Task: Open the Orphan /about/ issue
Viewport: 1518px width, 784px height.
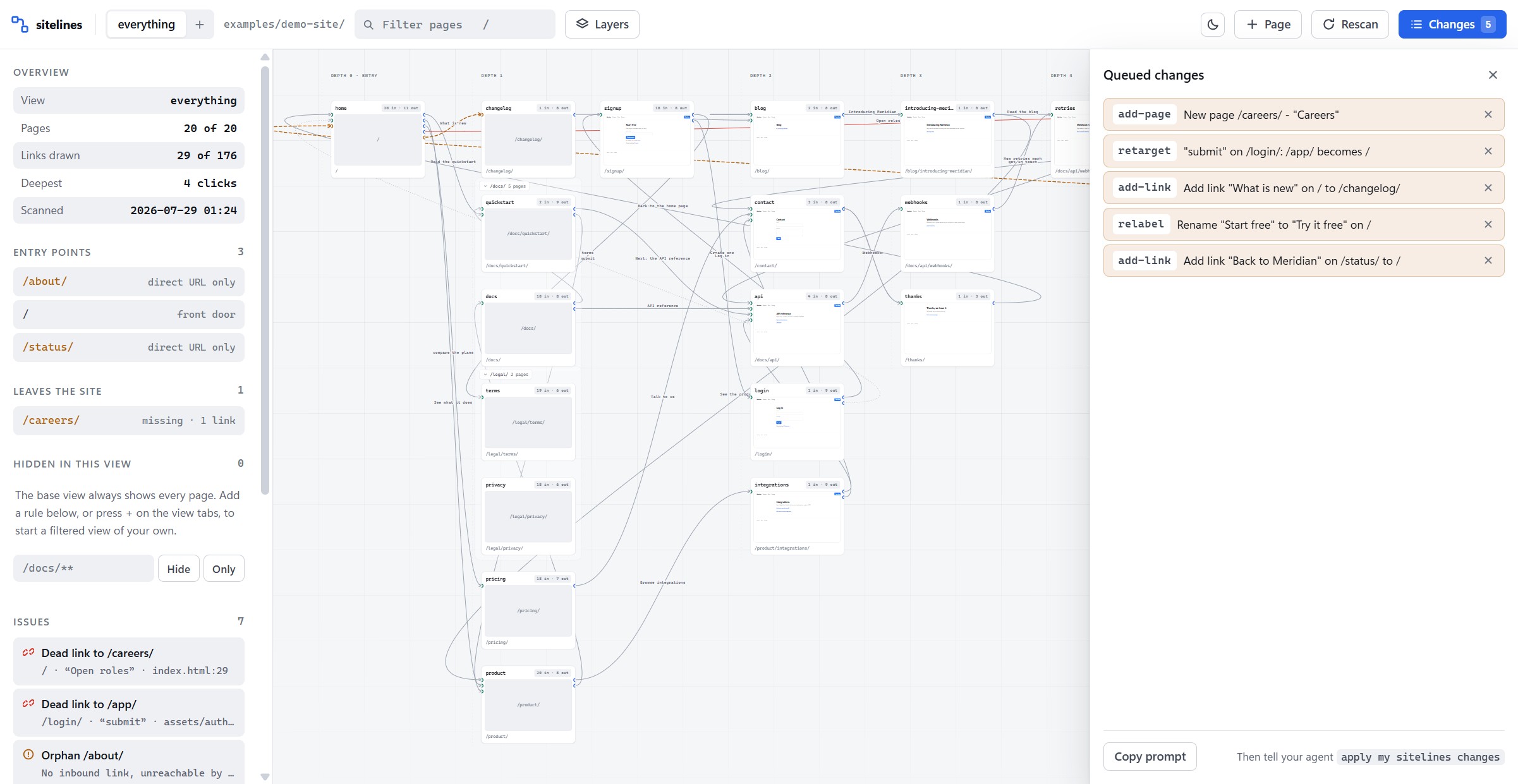Action: pyautogui.click(x=128, y=763)
